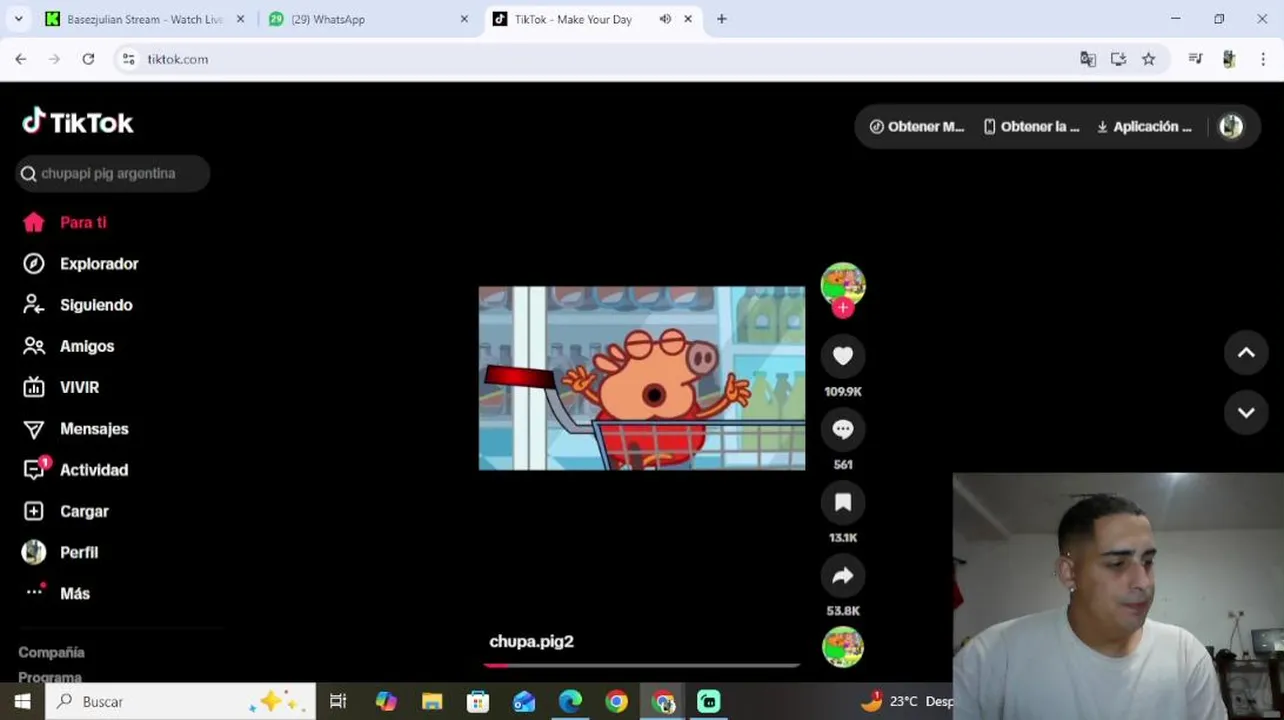Open the sound disc avatar below share
The height and width of the screenshot is (720, 1284).
point(843,647)
